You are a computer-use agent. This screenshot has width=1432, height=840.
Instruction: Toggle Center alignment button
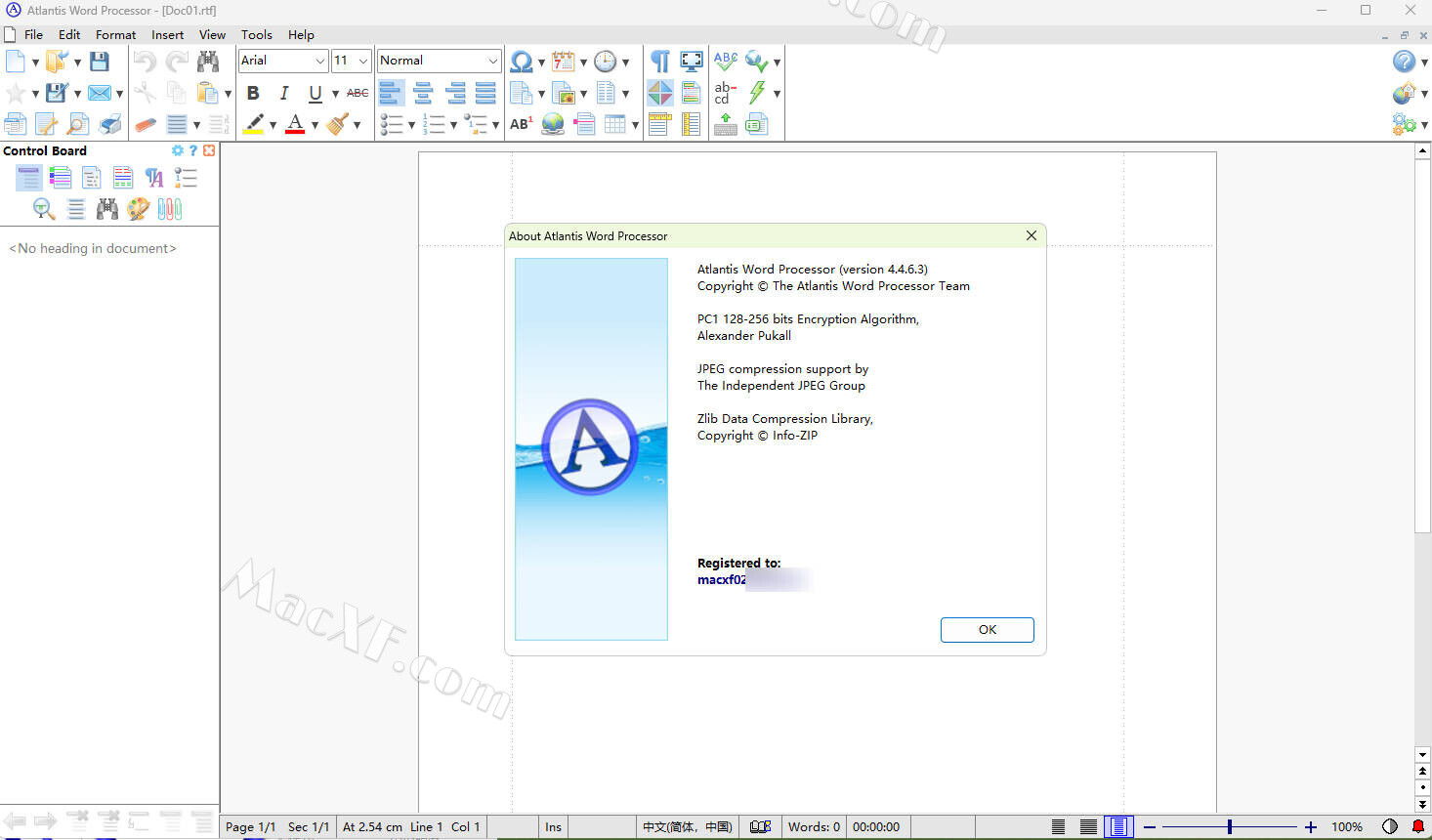pos(423,93)
